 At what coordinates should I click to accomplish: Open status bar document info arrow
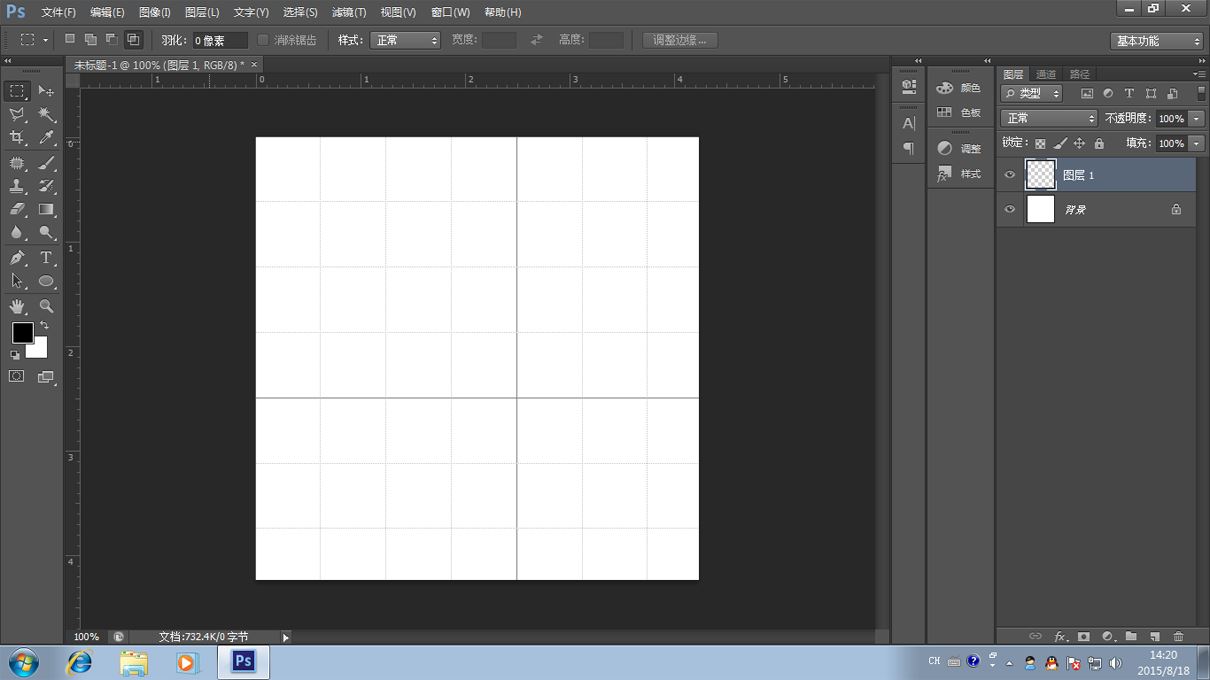285,637
